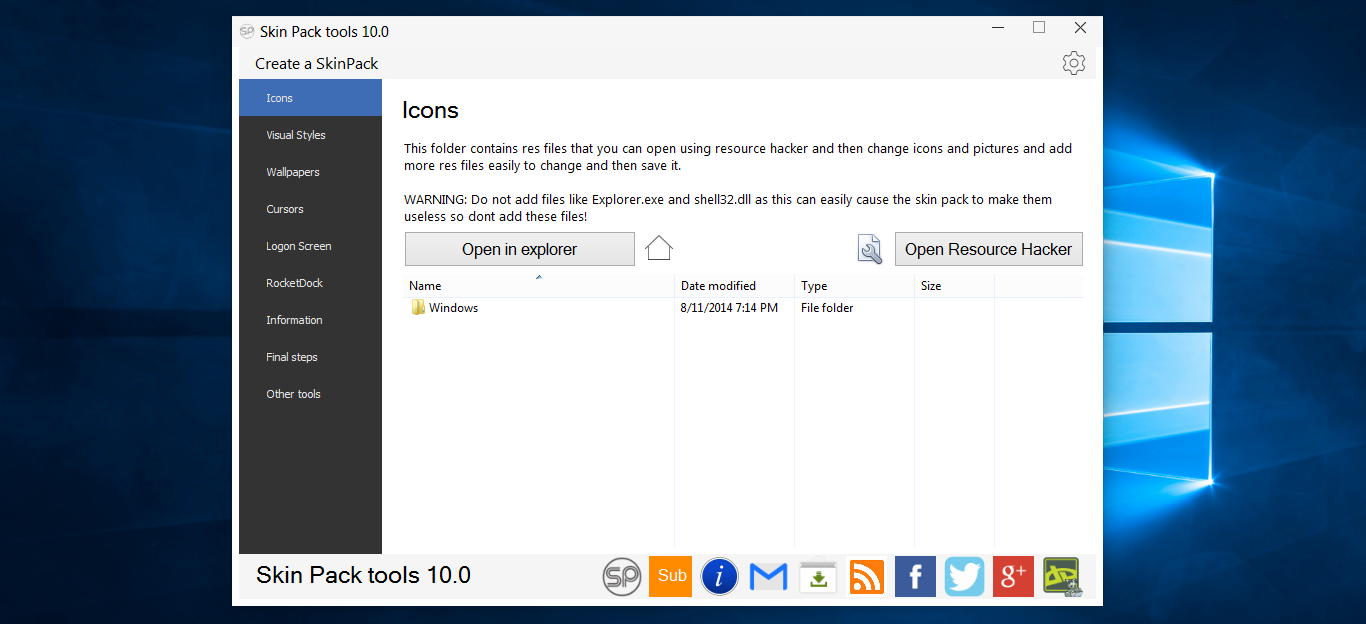1366x624 pixels.
Task: Sort files by the Name column header
Action: pos(538,286)
